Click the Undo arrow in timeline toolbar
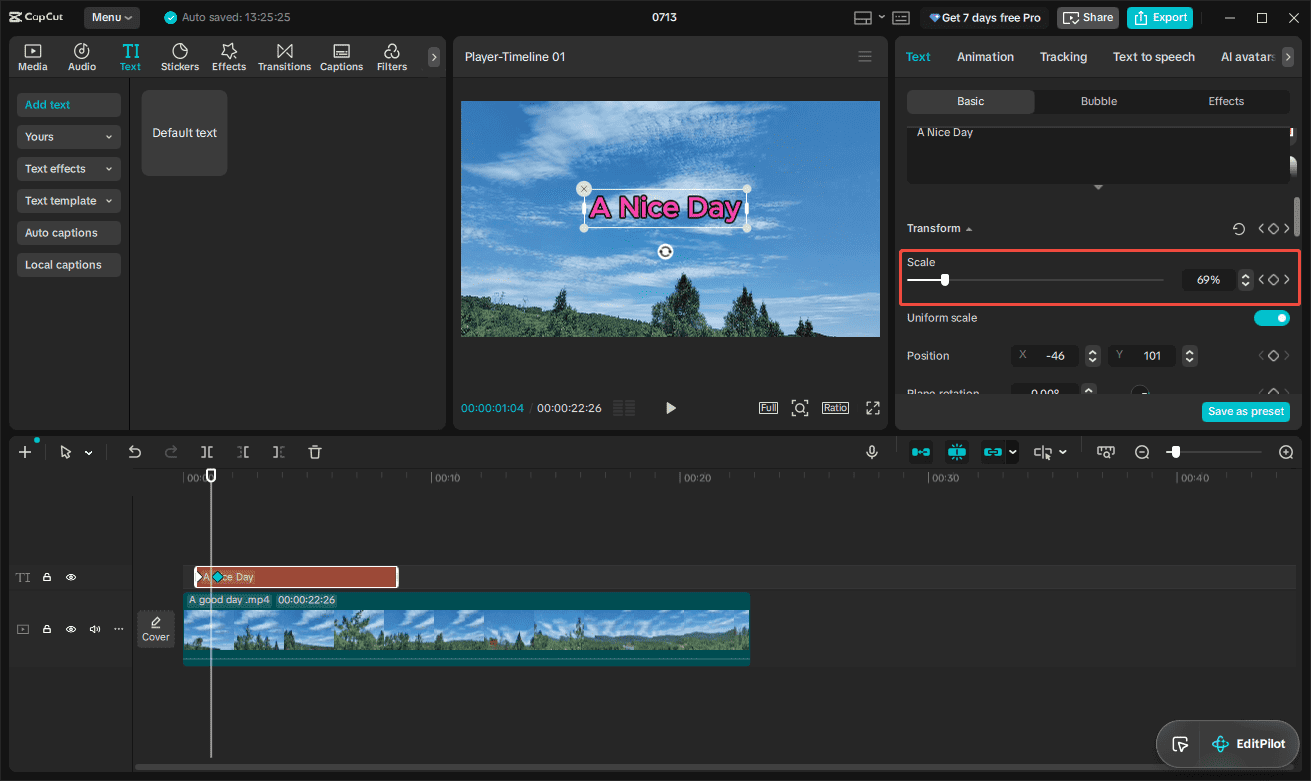 pos(135,452)
